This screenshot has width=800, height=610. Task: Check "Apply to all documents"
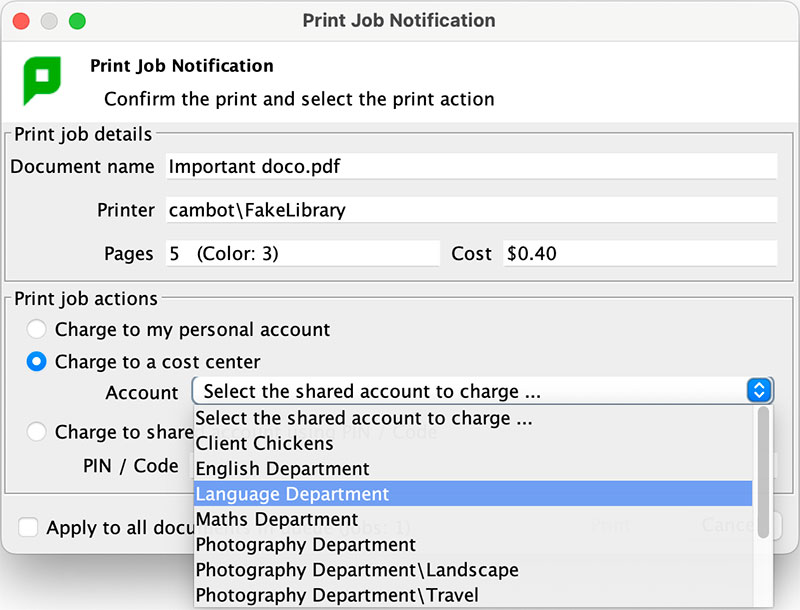pos(29,527)
